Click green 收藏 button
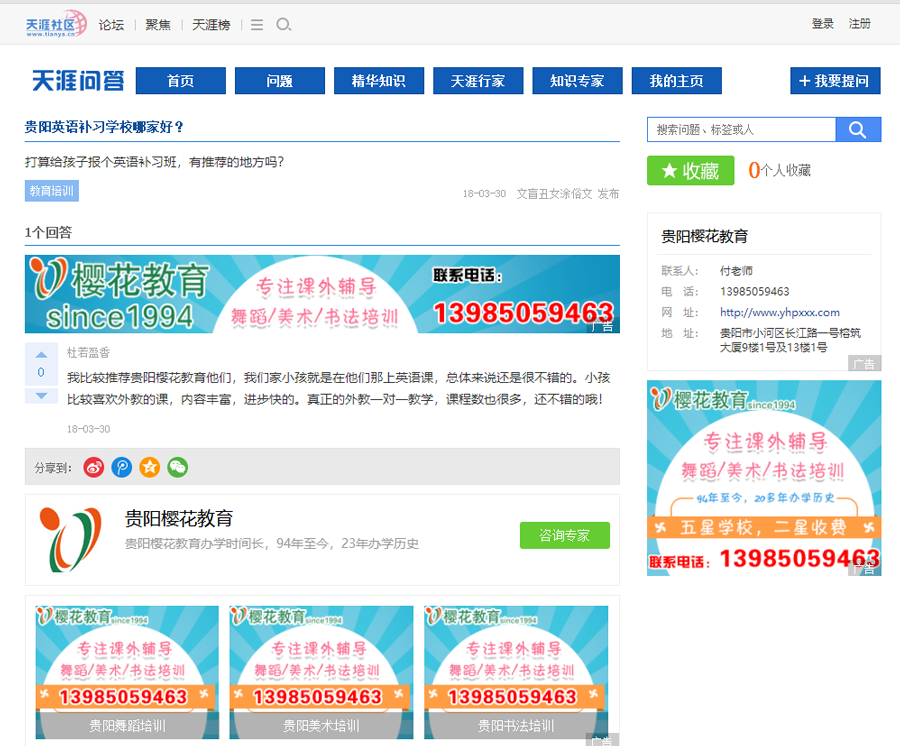The image size is (900, 746). (x=690, y=170)
